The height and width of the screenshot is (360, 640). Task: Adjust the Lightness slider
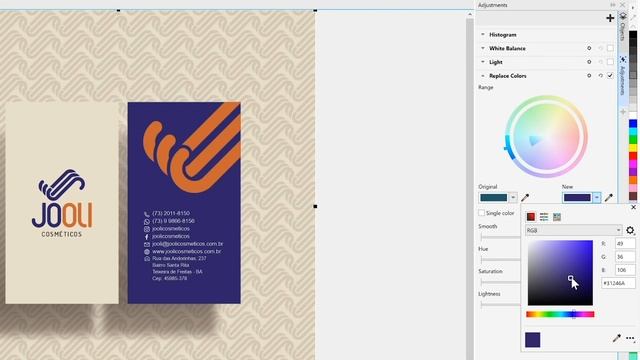click(x=500, y=304)
